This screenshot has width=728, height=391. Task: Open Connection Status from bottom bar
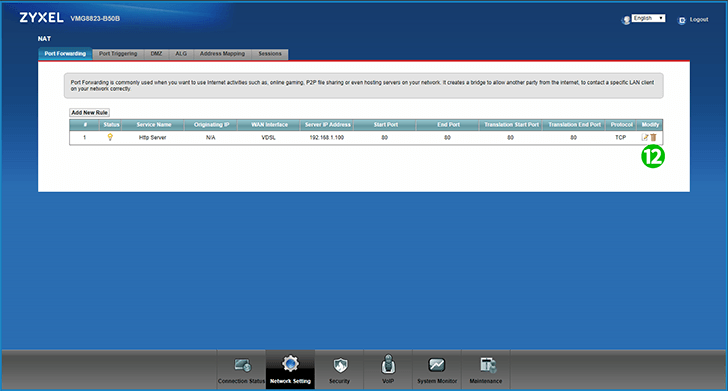pos(241,370)
